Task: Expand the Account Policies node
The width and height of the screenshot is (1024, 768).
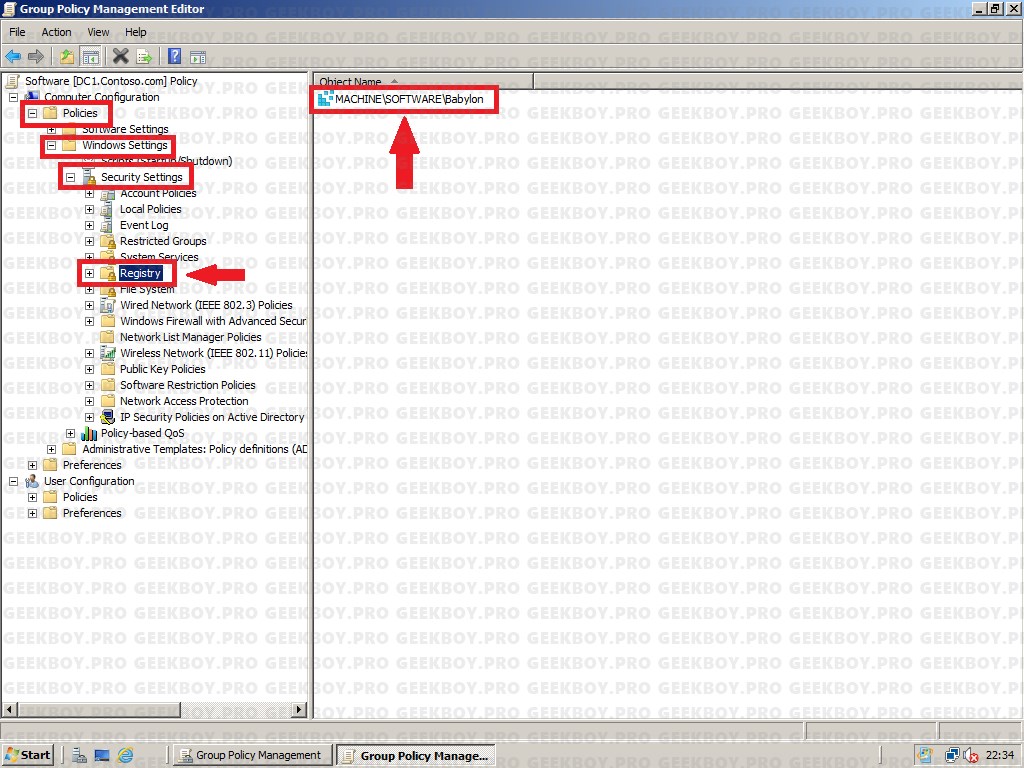Action: (89, 193)
